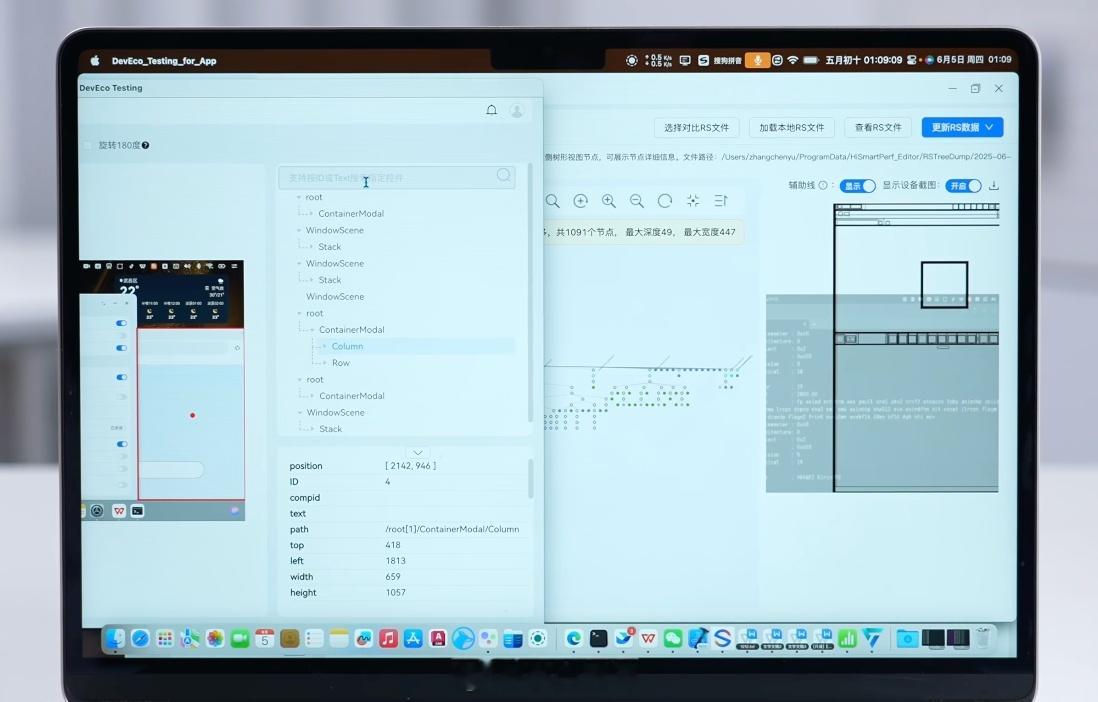Open WPS Office from the Dock

click(x=648, y=638)
